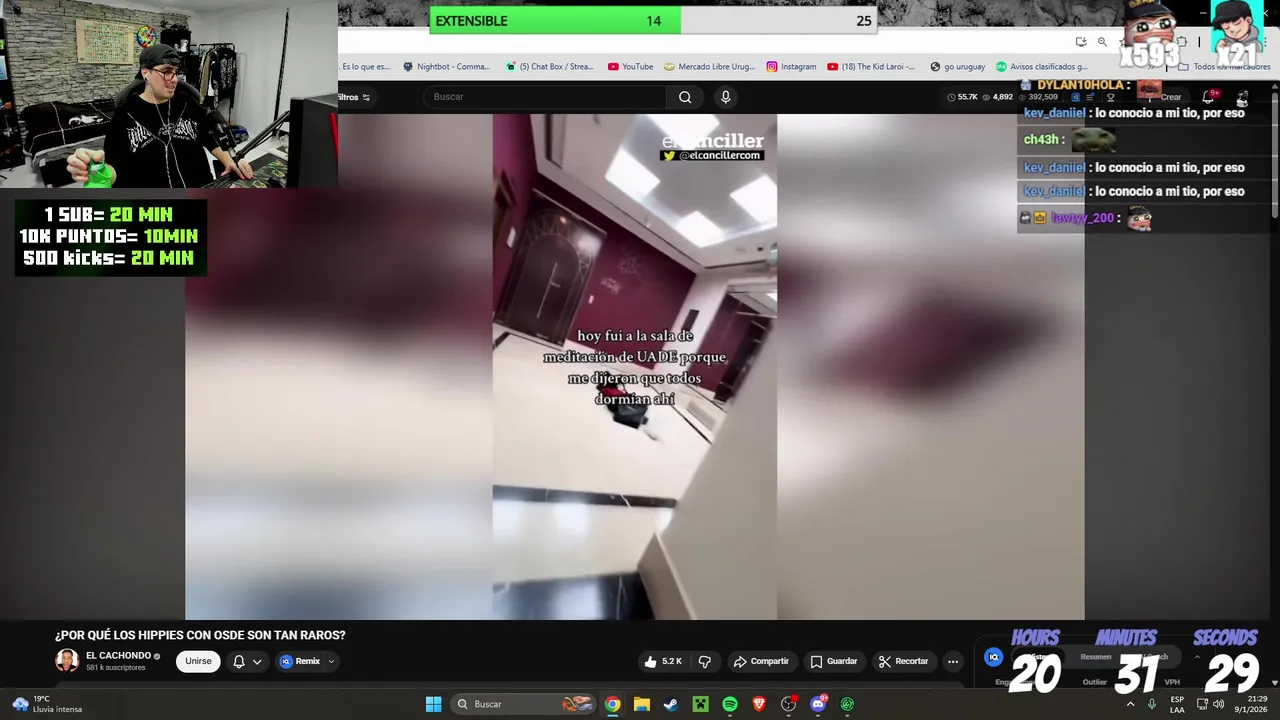Expand the notification bell dropdown chevron
This screenshot has height=720, width=1280.
click(257, 661)
